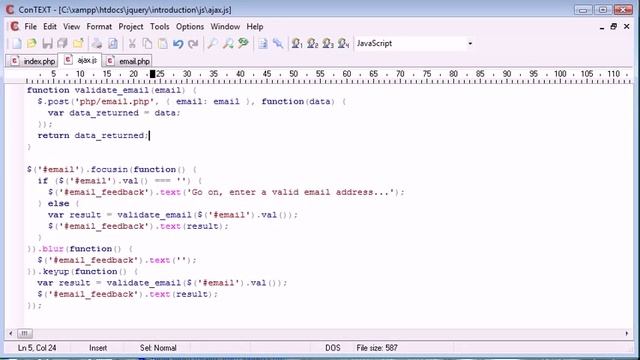Image resolution: width=640 pixels, height=360 pixels.
Task: Click the '.keyup' method in code
Action: (53, 271)
